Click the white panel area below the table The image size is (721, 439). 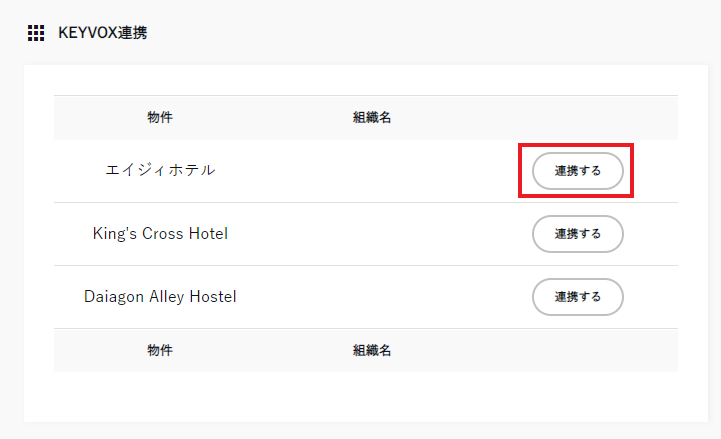tap(366, 396)
